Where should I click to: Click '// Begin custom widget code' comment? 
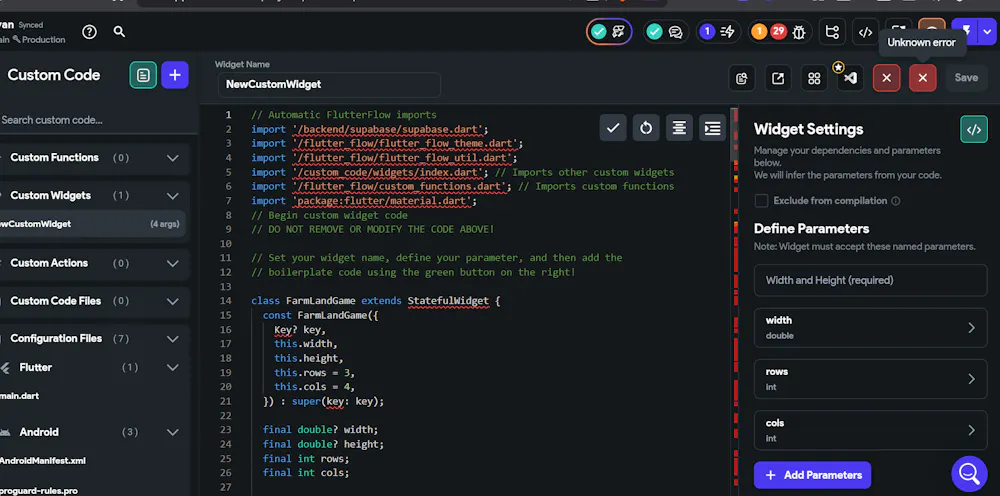(329, 215)
